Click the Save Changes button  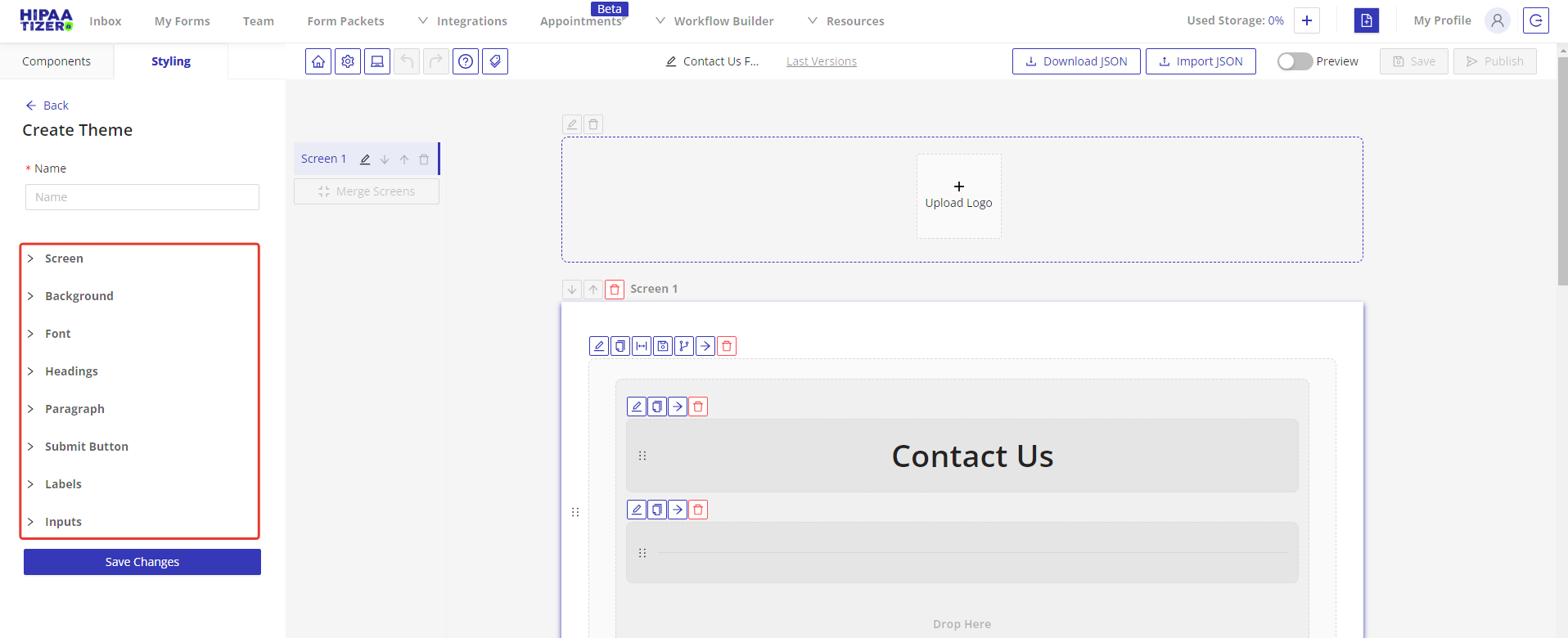pos(142,562)
